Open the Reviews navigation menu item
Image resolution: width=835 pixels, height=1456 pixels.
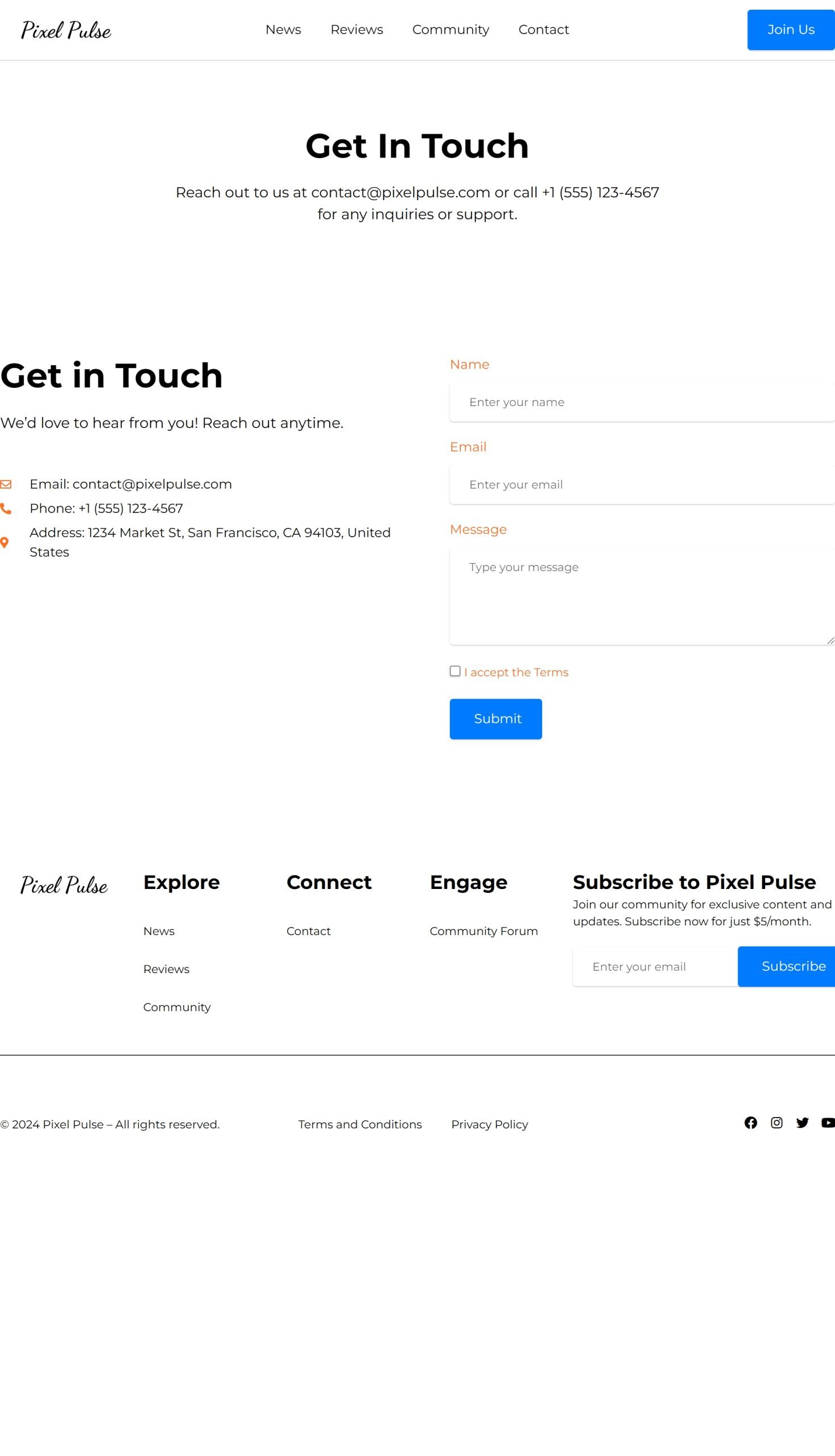point(357,30)
